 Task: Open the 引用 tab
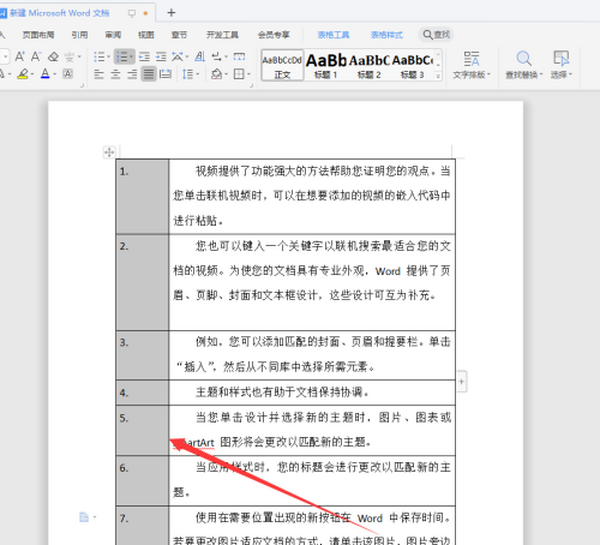click(80, 35)
